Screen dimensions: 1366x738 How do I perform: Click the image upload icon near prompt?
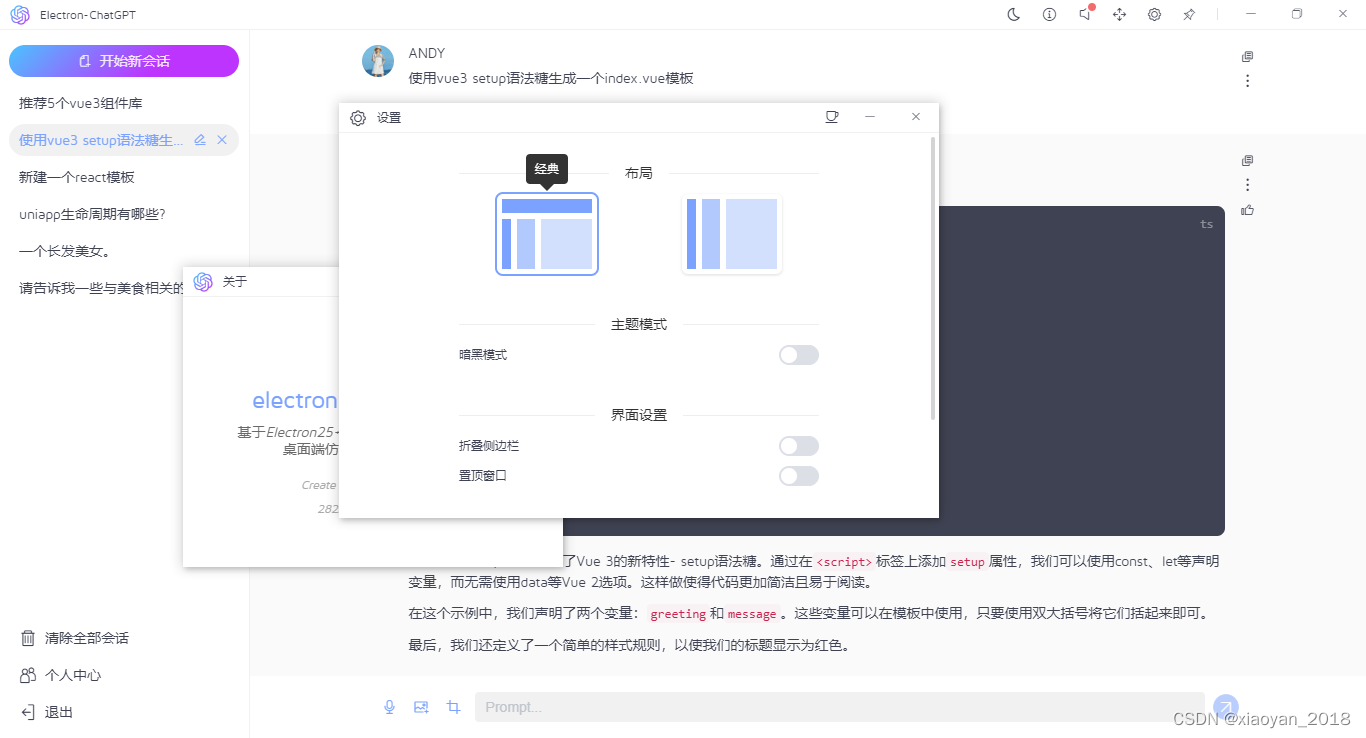pyautogui.click(x=421, y=707)
